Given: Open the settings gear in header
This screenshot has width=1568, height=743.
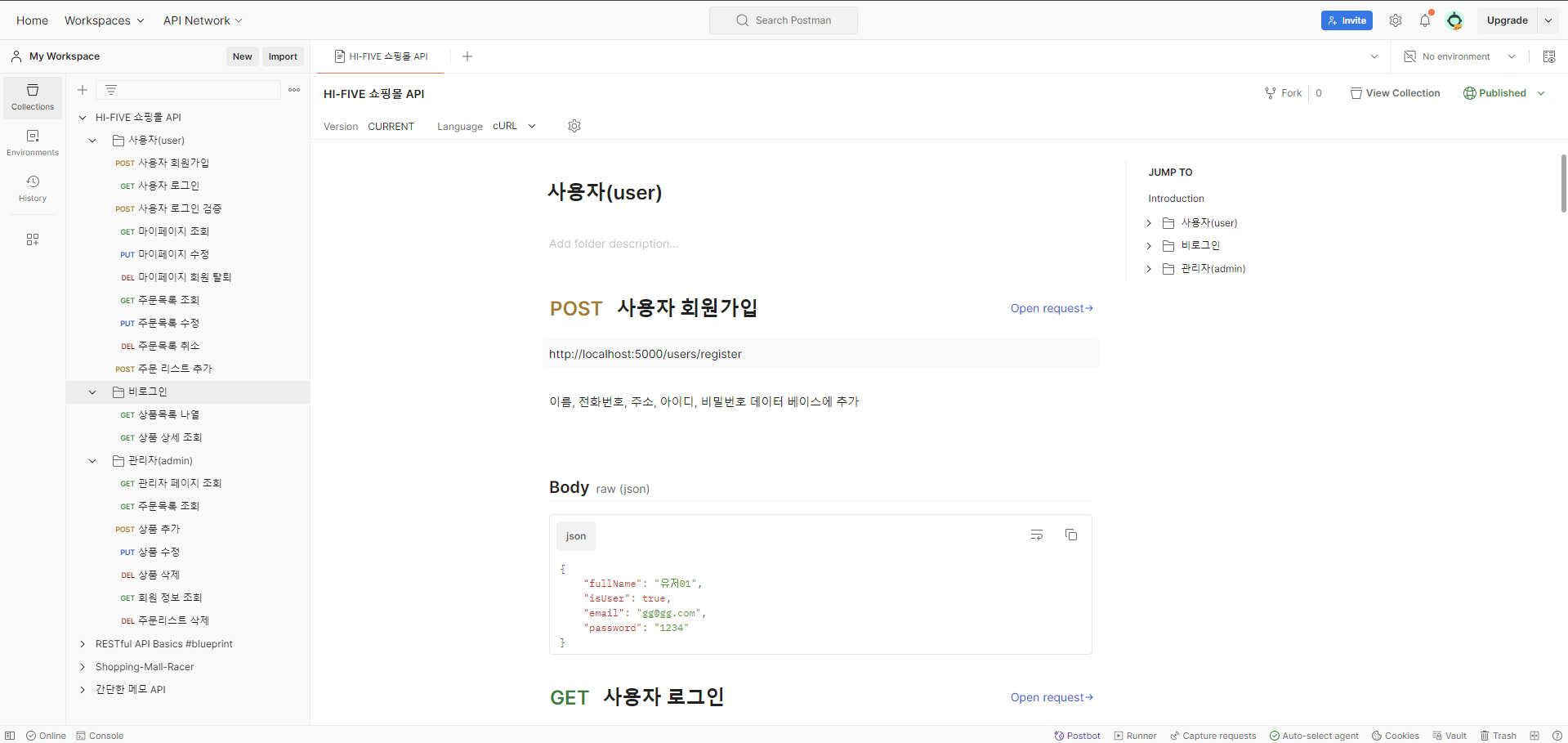Looking at the screenshot, I should tap(1396, 20).
